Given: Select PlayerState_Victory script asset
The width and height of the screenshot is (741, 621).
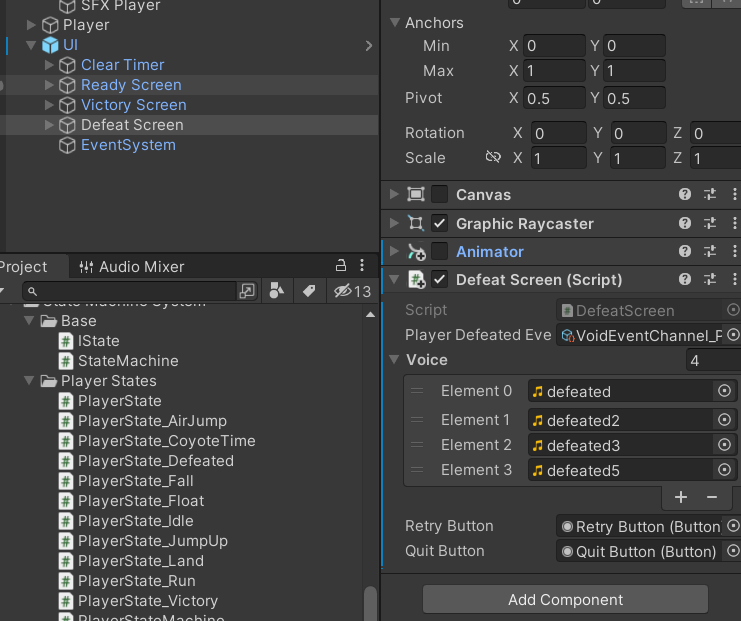Looking at the screenshot, I should point(148,600).
